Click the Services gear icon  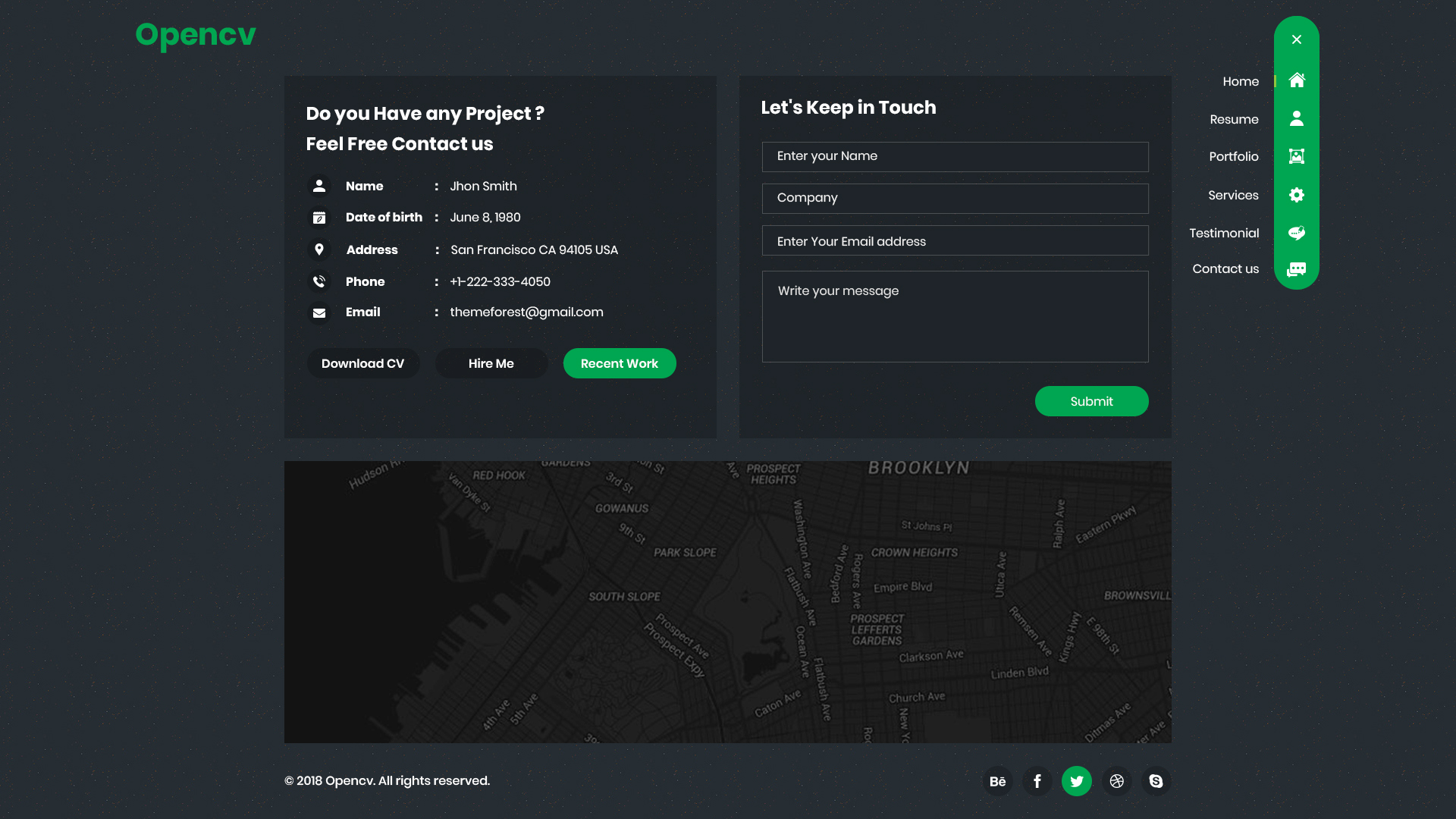(x=1297, y=195)
